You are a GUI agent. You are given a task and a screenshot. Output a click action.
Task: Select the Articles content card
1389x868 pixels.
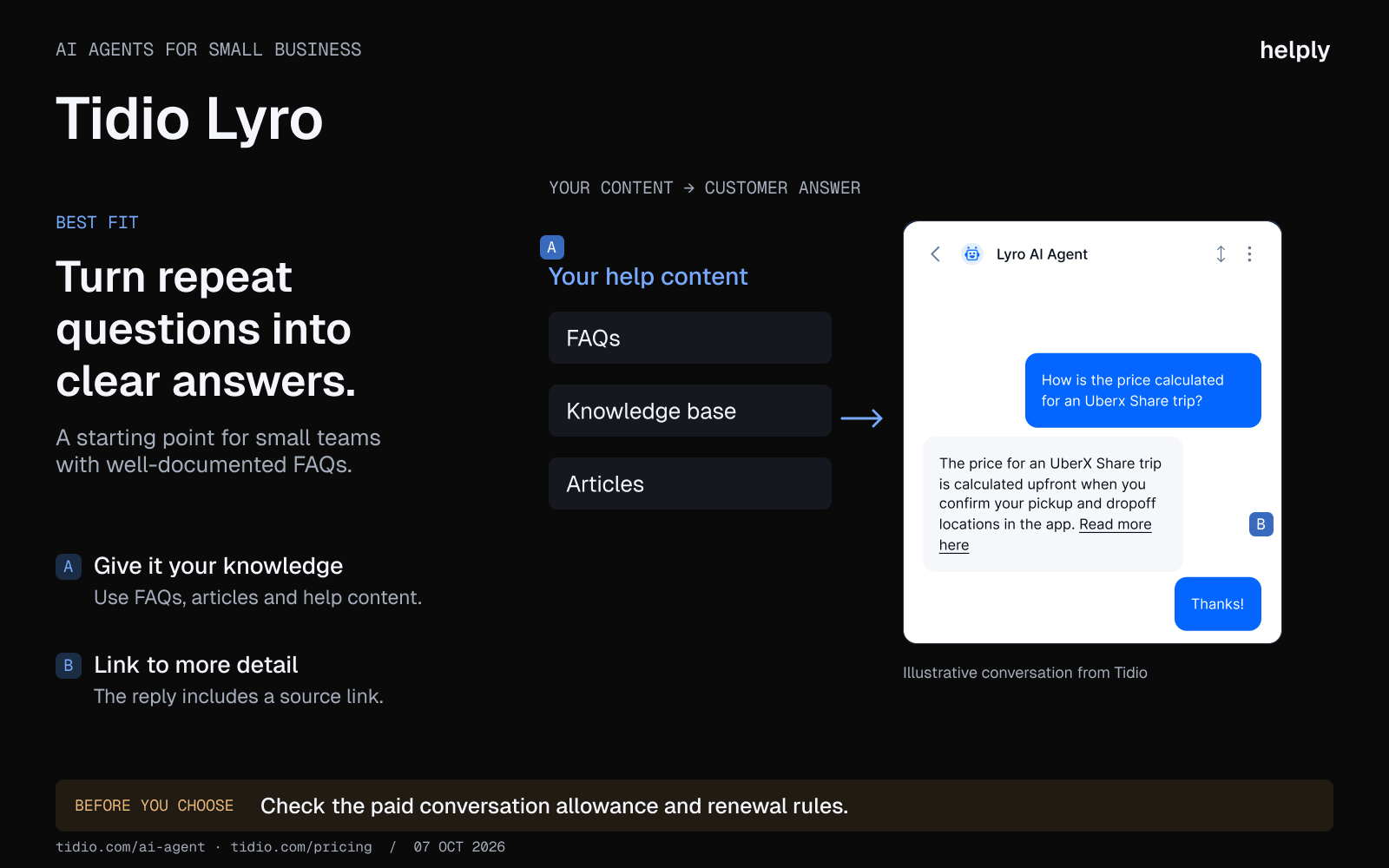coord(690,483)
